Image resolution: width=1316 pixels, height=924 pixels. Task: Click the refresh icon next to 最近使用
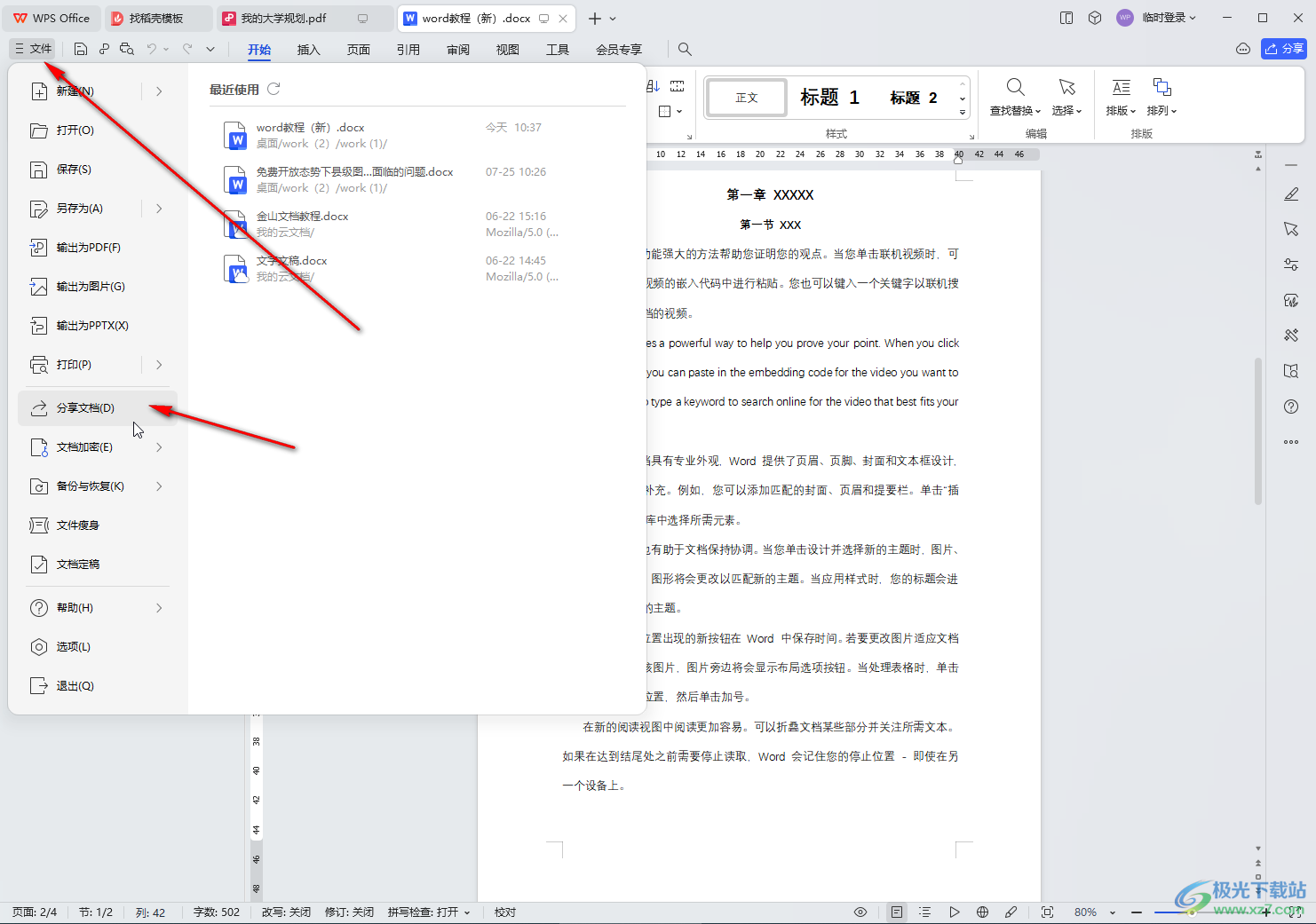click(x=274, y=89)
